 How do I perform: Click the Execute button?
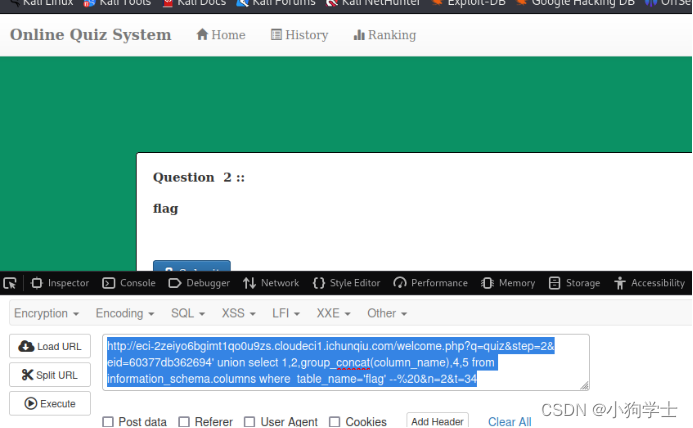tap(50, 404)
